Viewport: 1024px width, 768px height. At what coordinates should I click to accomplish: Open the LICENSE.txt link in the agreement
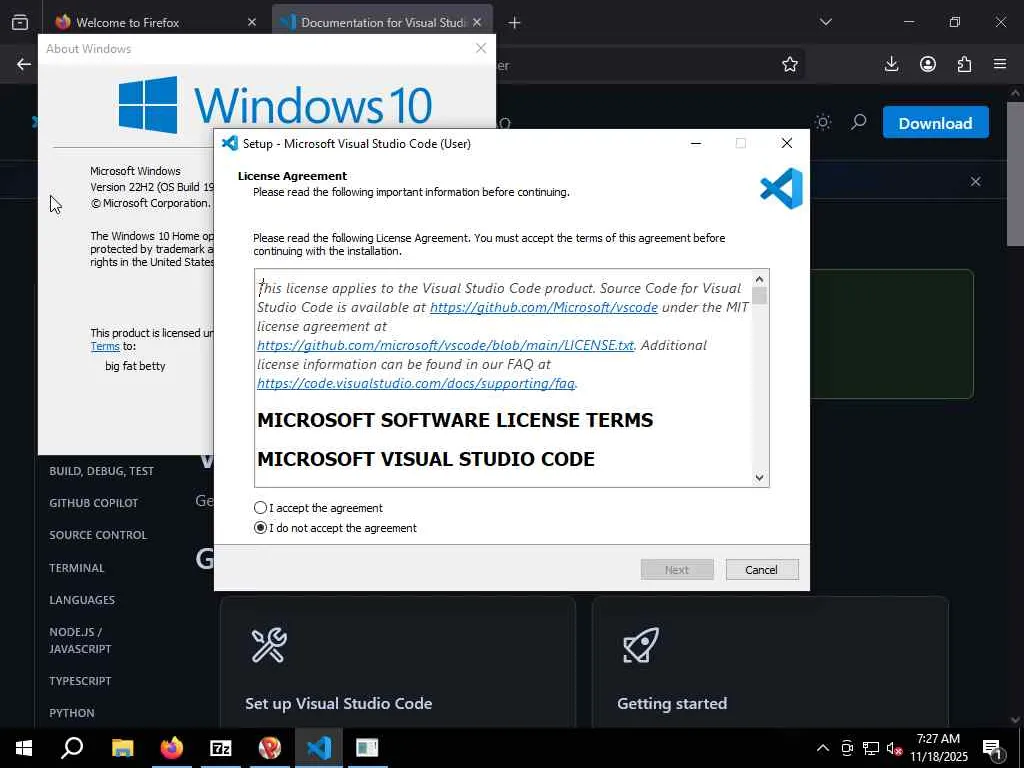[x=445, y=345]
